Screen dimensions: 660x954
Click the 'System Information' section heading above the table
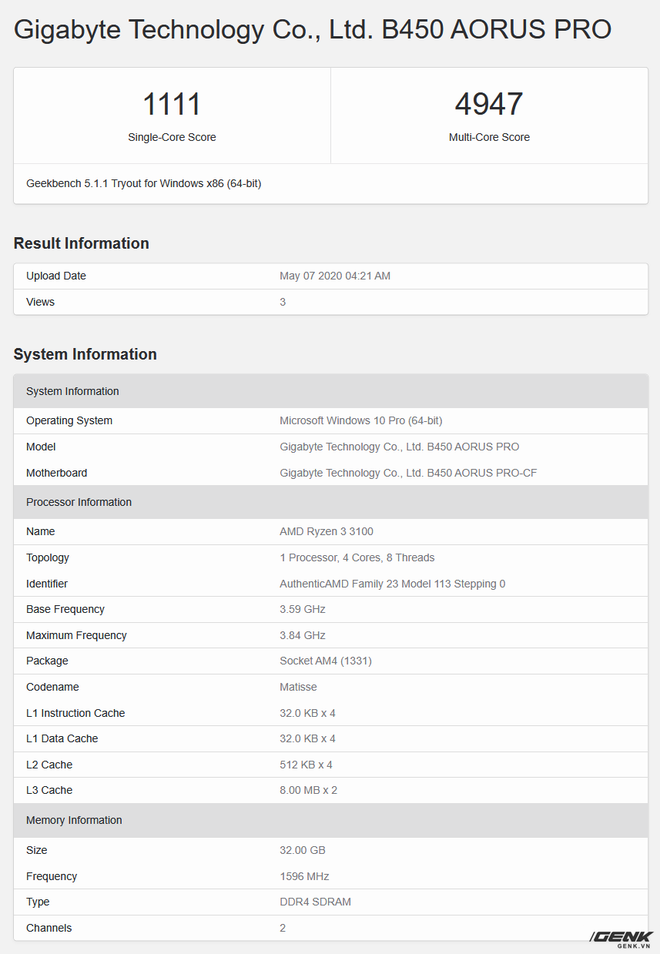pyautogui.click(x=85, y=354)
